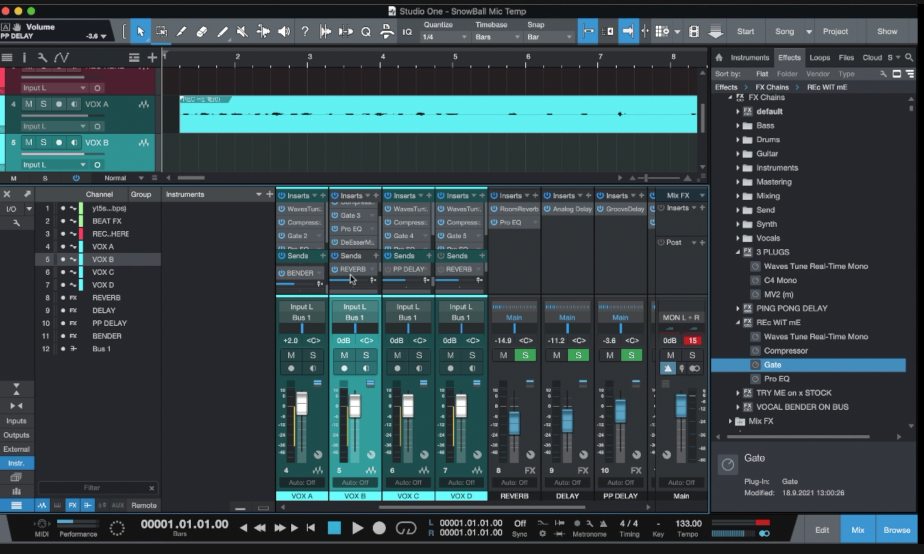Click the wrench options icon above tracks
This screenshot has height=554, width=924.
(x=42, y=57)
